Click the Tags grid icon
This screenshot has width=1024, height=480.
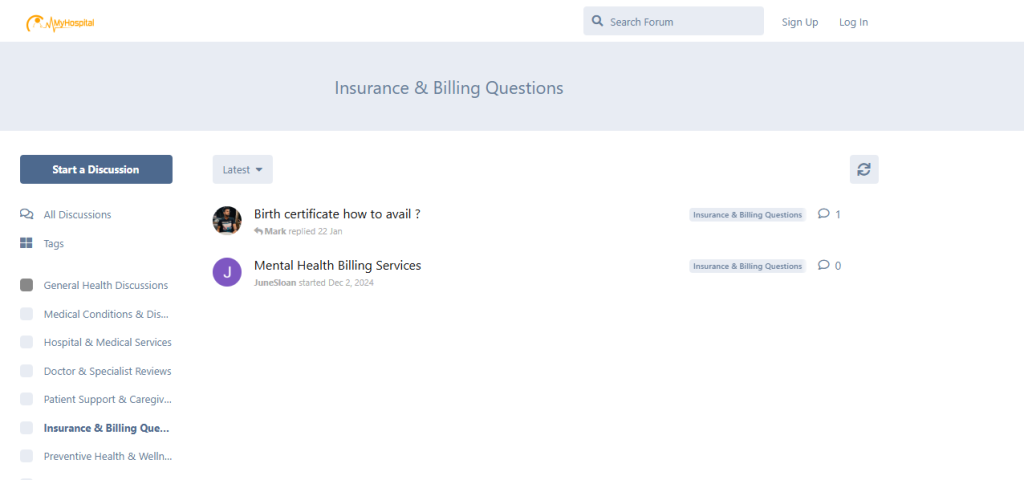tap(26, 244)
